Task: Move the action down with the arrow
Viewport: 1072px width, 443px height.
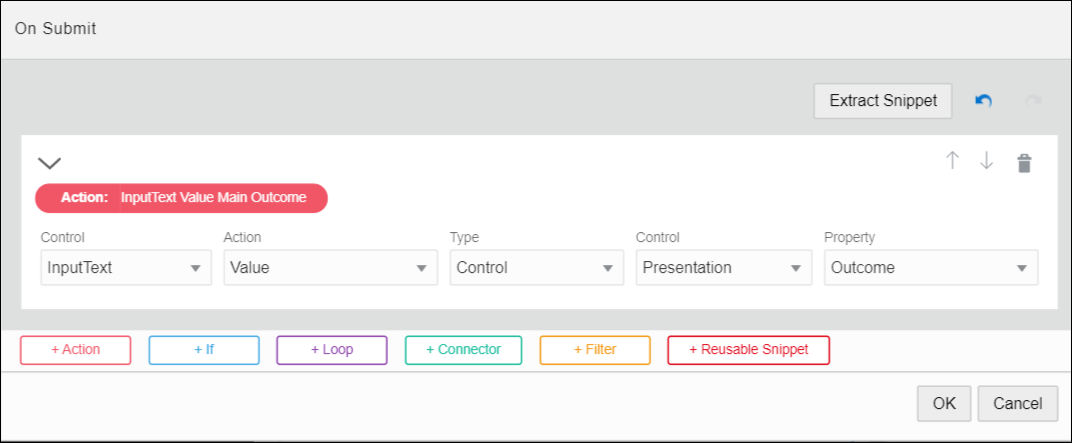Action: [987, 161]
